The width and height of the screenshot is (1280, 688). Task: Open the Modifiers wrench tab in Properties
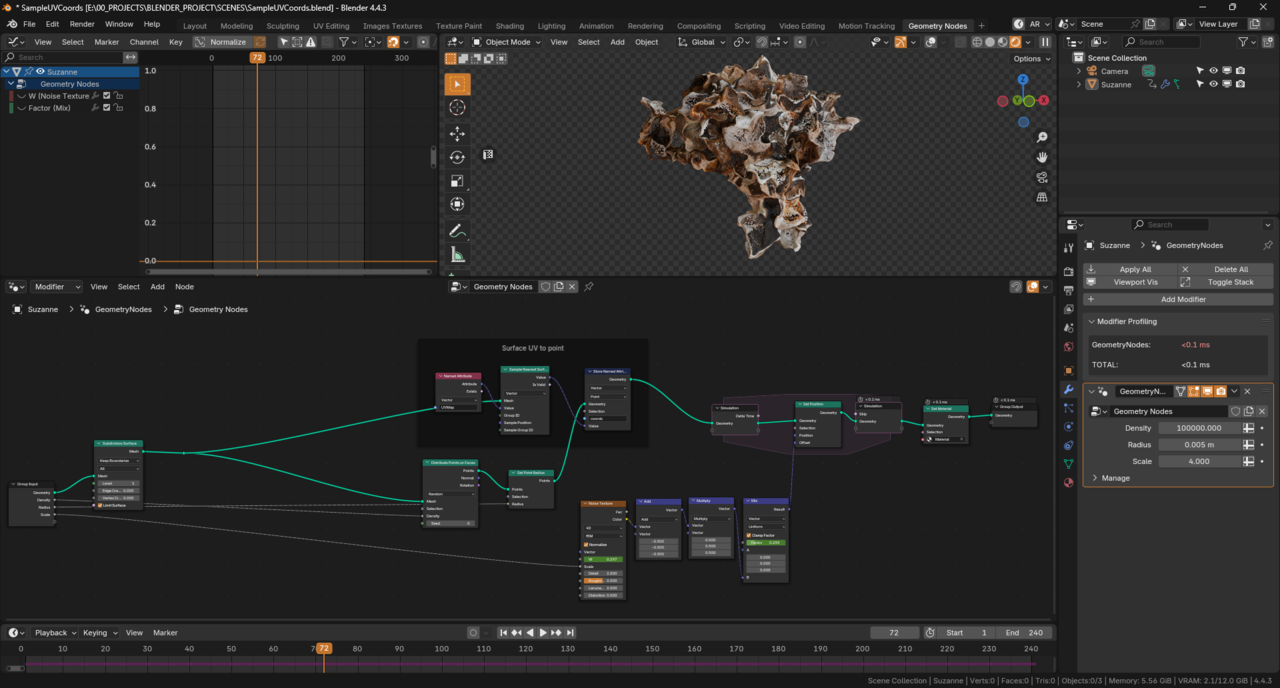coord(1069,388)
